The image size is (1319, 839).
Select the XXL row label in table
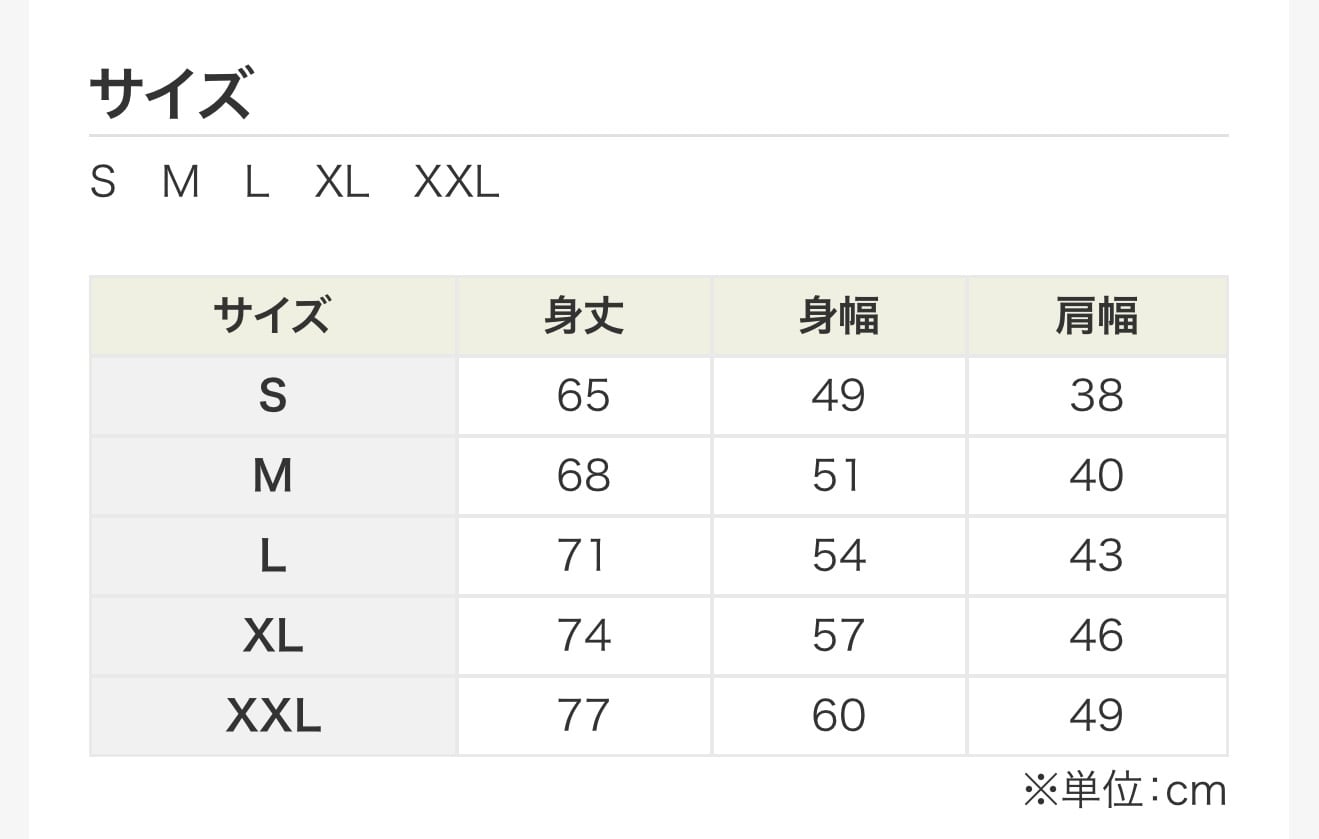(x=272, y=716)
